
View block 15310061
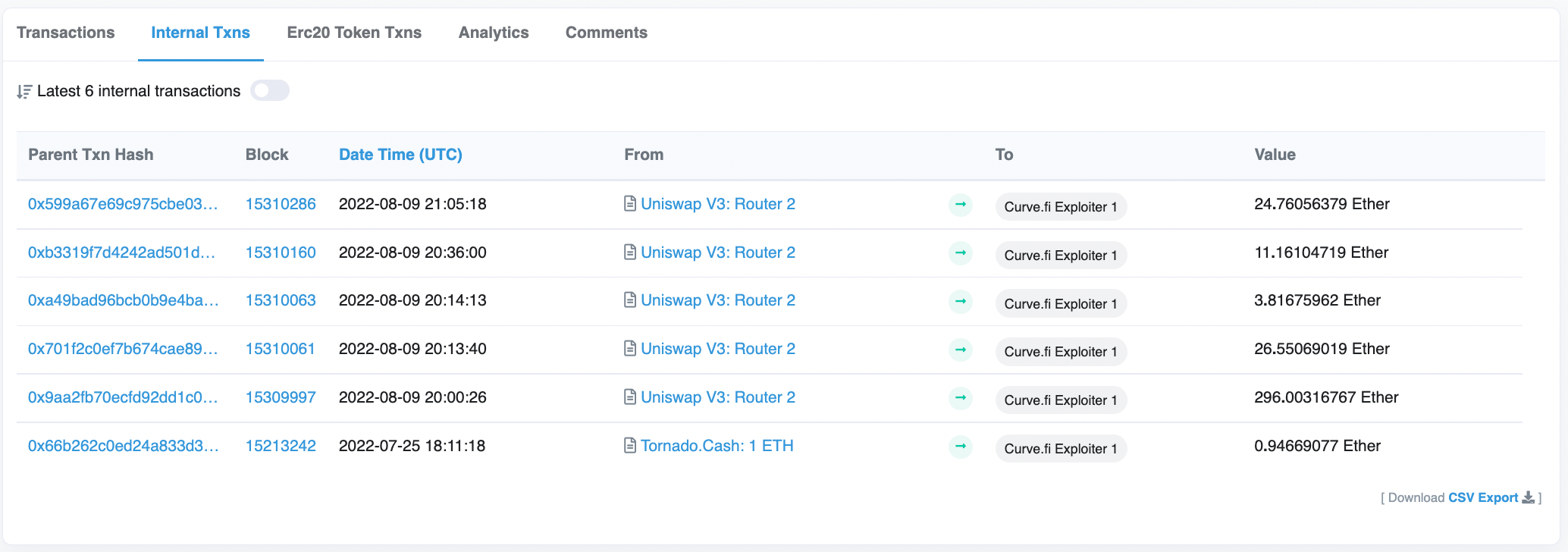pos(280,349)
